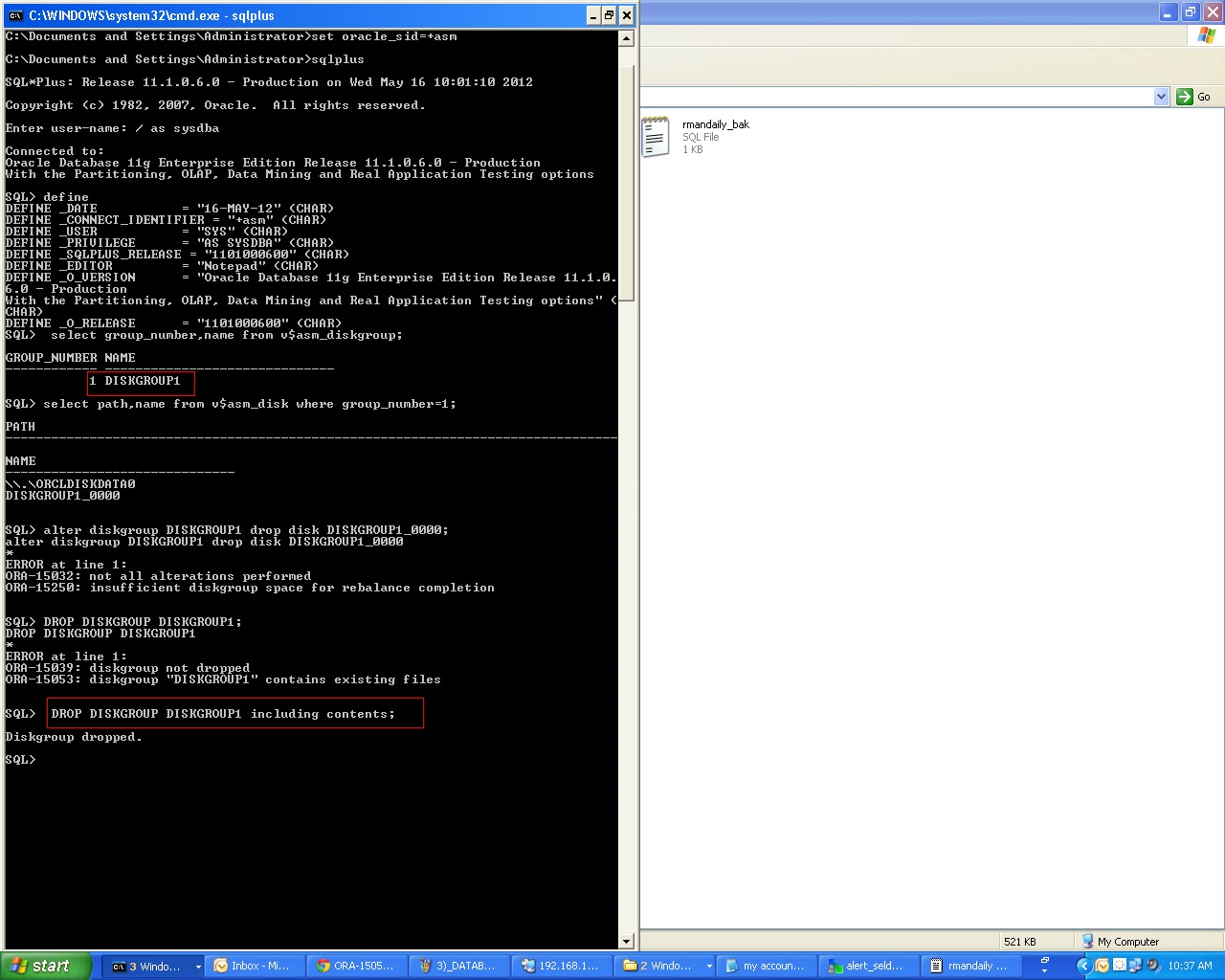Collapse the system tray with the chevron
This screenshot has height=980, width=1225.
1084,965
